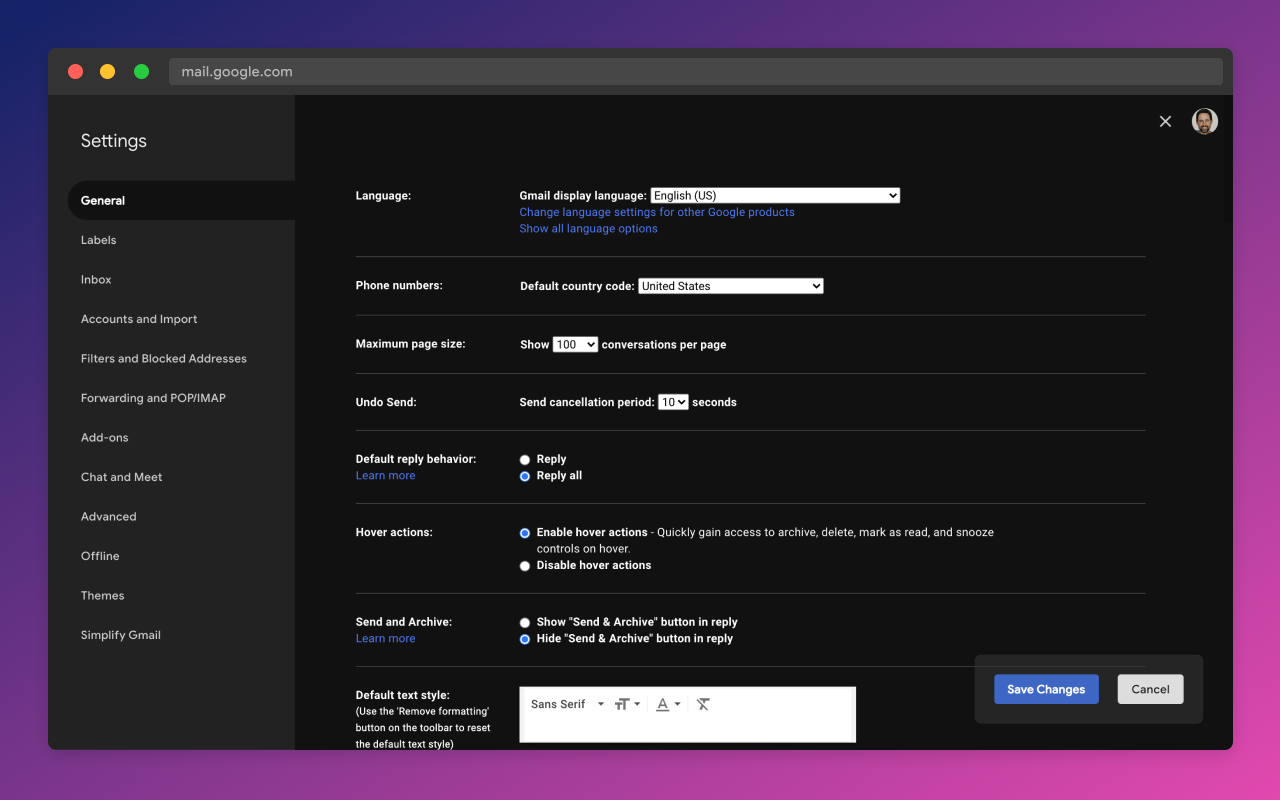Open the Sans Serif font dropdown
The width and height of the screenshot is (1280, 800).
coord(567,704)
